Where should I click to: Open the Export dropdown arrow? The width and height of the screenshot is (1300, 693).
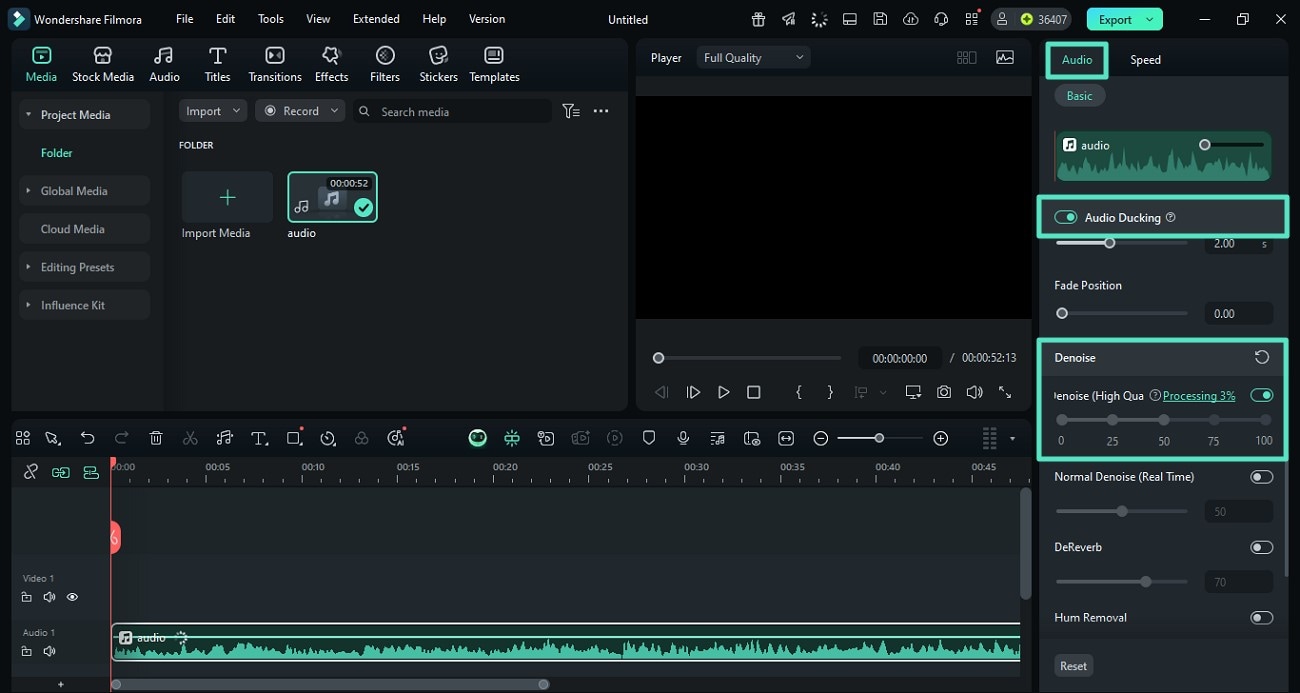point(1150,19)
